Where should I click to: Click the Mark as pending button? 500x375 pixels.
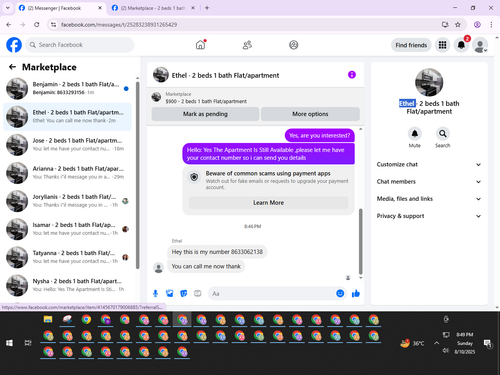tap(205, 114)
